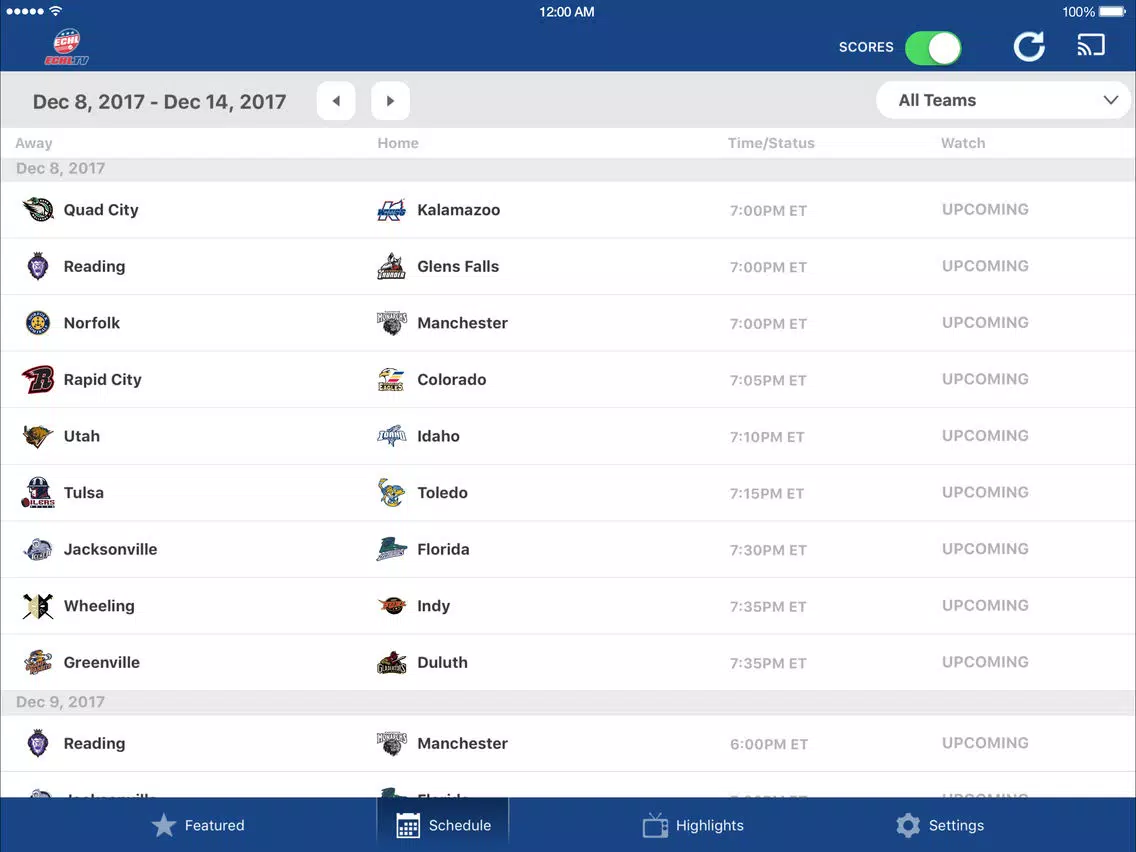
Task: Select the Quad City team name
Action: 101,210
